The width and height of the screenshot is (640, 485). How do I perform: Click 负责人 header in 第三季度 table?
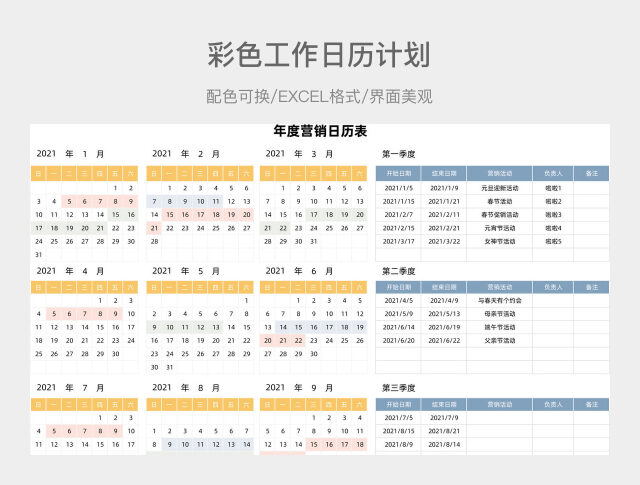(x=553, y=405)
